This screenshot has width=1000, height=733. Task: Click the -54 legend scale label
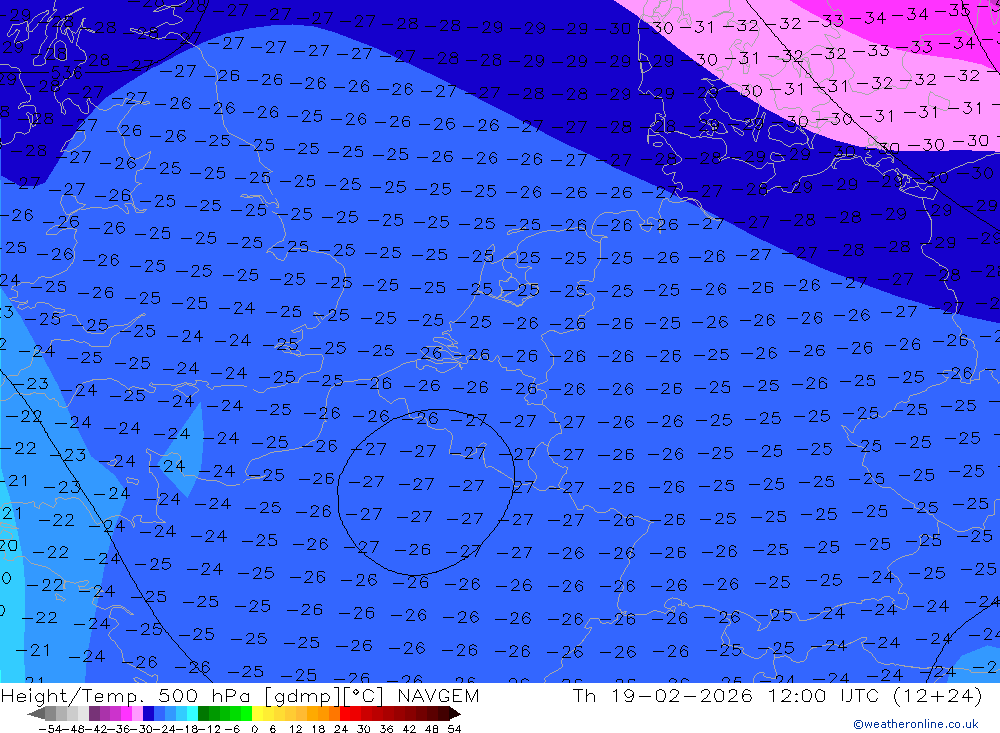(50, 729)
